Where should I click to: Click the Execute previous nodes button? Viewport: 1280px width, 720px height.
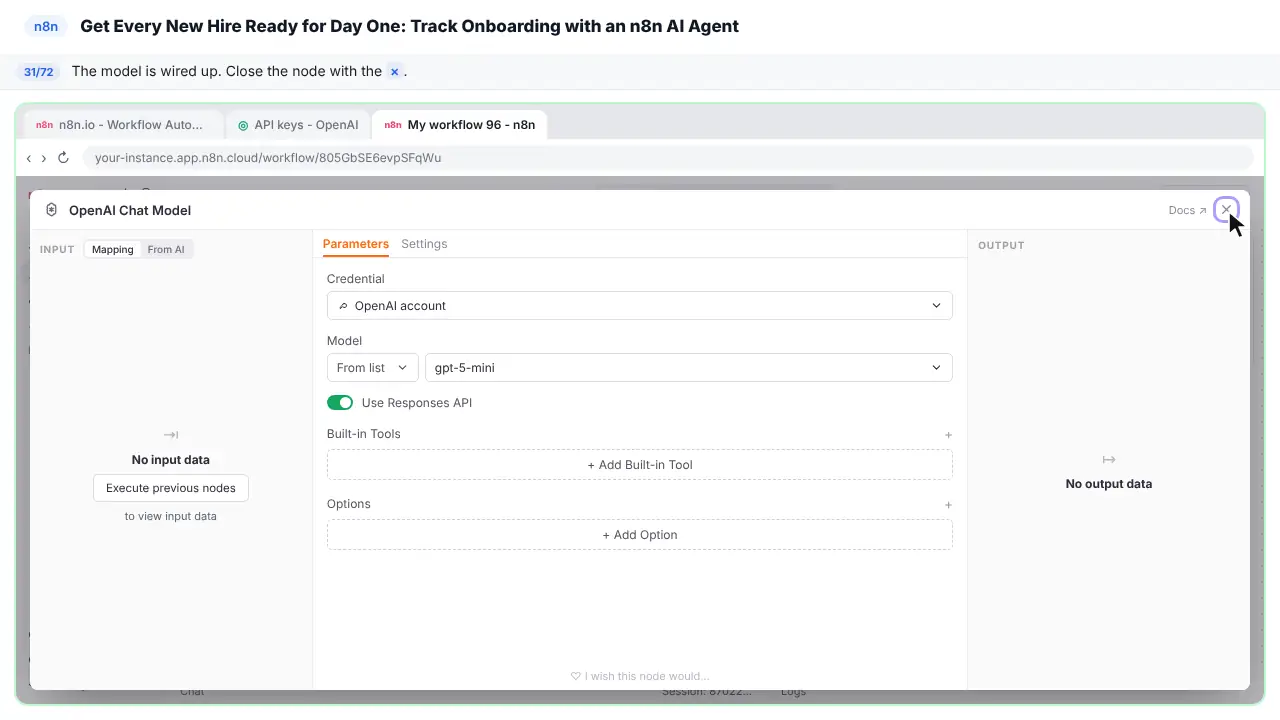(171, 488)
